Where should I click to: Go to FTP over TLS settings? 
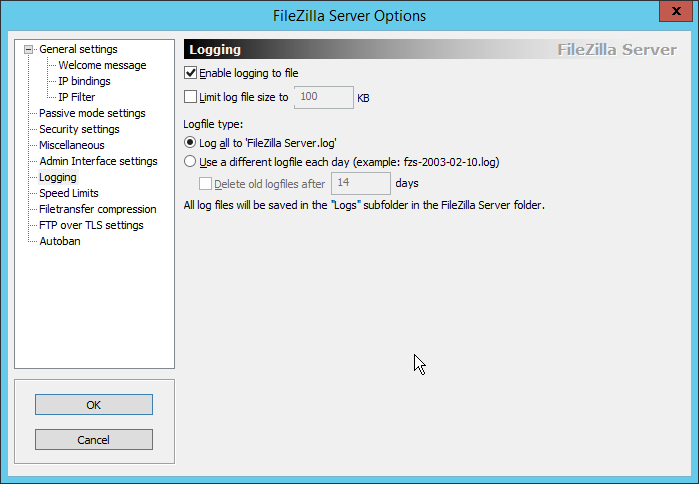tap(91, 226)
